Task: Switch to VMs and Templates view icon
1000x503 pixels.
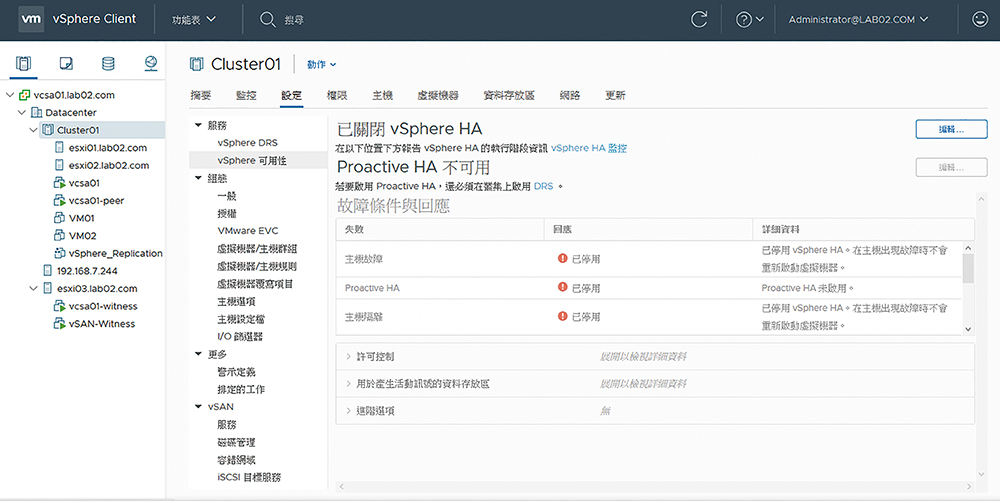Action: 66,63
